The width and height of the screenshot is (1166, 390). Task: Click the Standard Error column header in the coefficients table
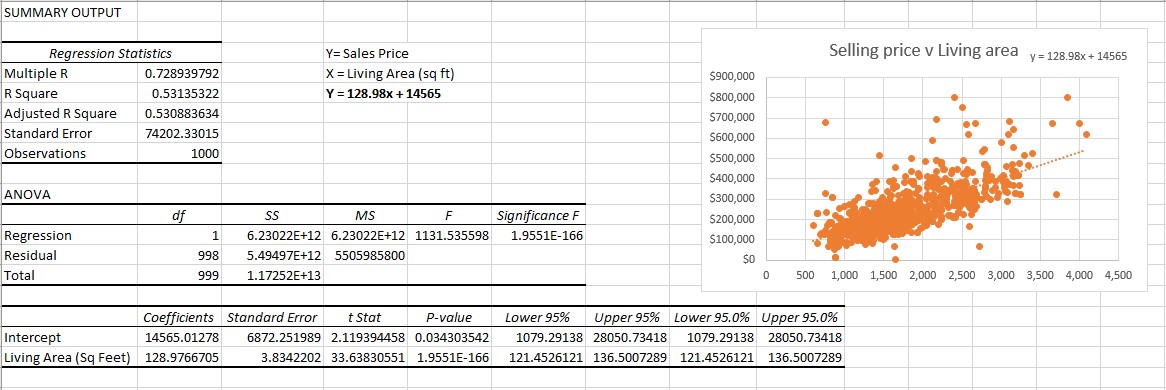pos(271,317)
